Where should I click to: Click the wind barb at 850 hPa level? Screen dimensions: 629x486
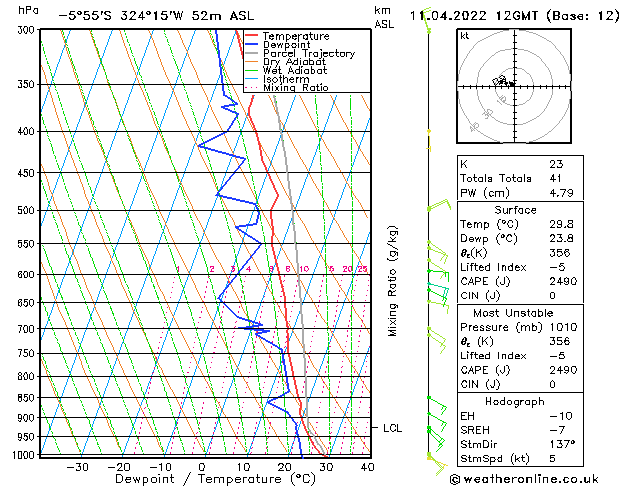click(437, 405)
